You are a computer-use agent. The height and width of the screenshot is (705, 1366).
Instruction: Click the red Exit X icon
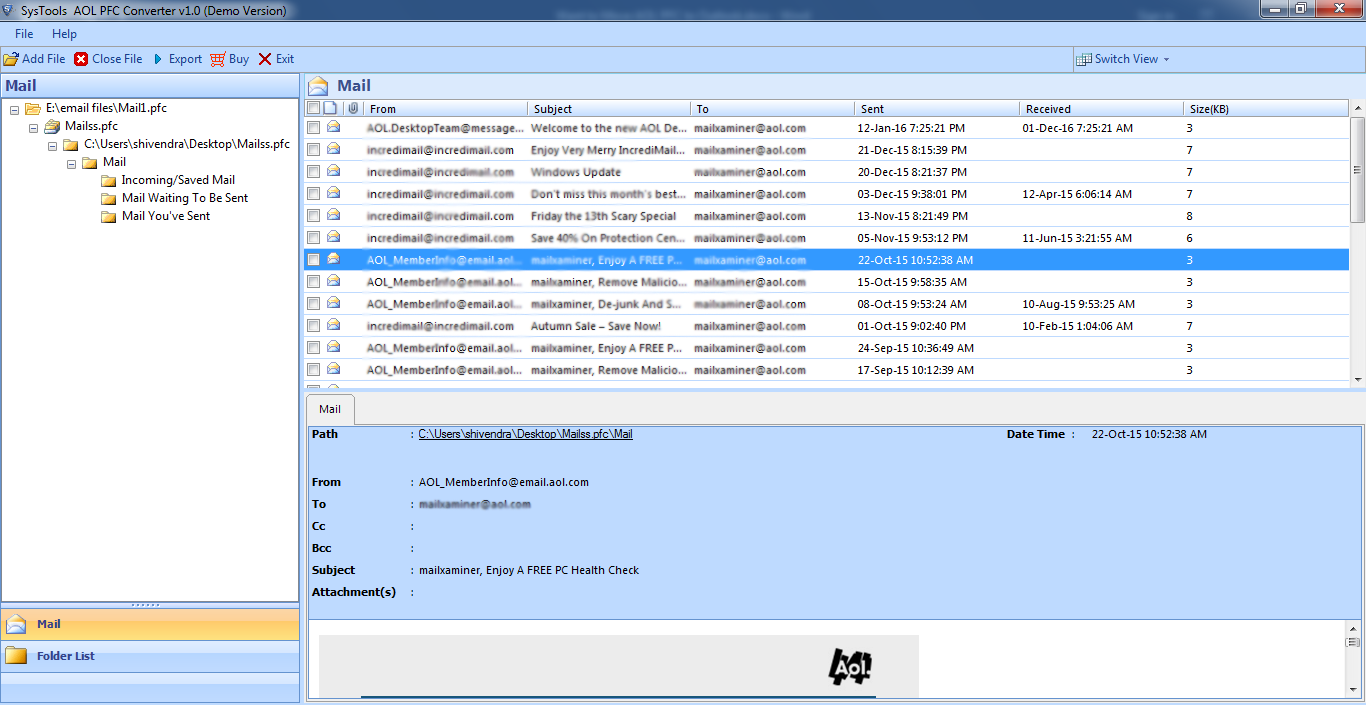pos(265,59)
